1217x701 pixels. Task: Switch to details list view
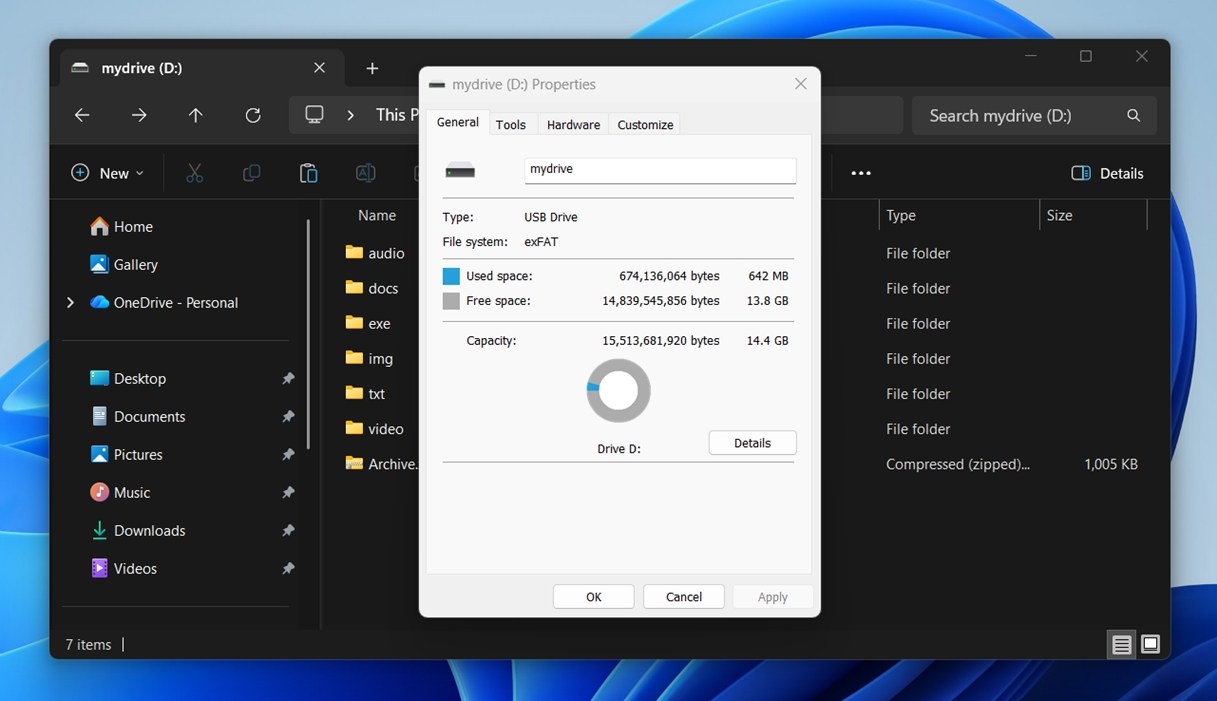click(x=1121, y=645)
